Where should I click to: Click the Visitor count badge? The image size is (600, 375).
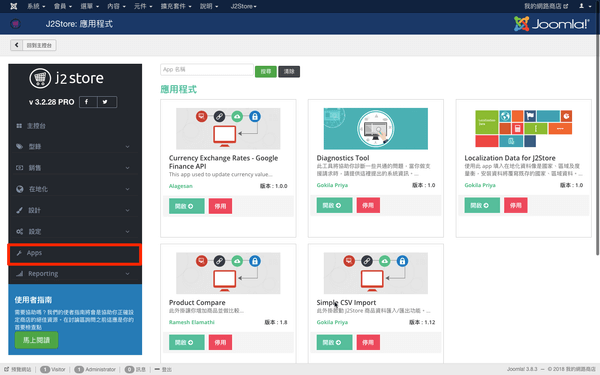(45, 369)
